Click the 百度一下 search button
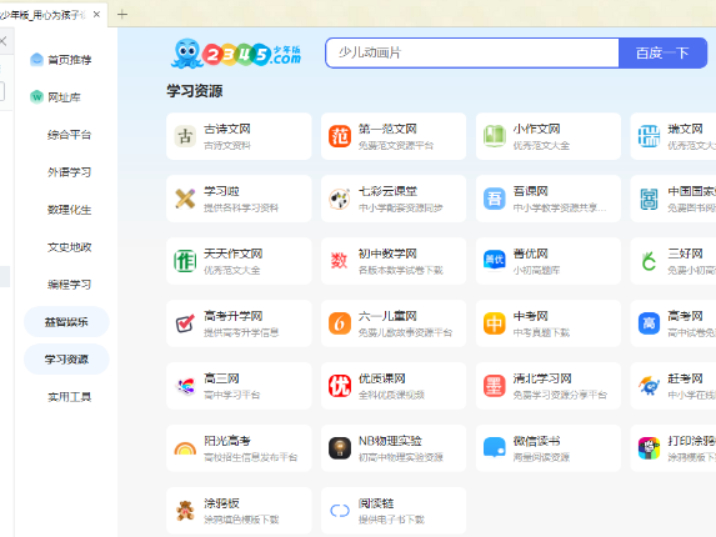The height and width of the screenshot is (537, 716). (x=663, y=53)
